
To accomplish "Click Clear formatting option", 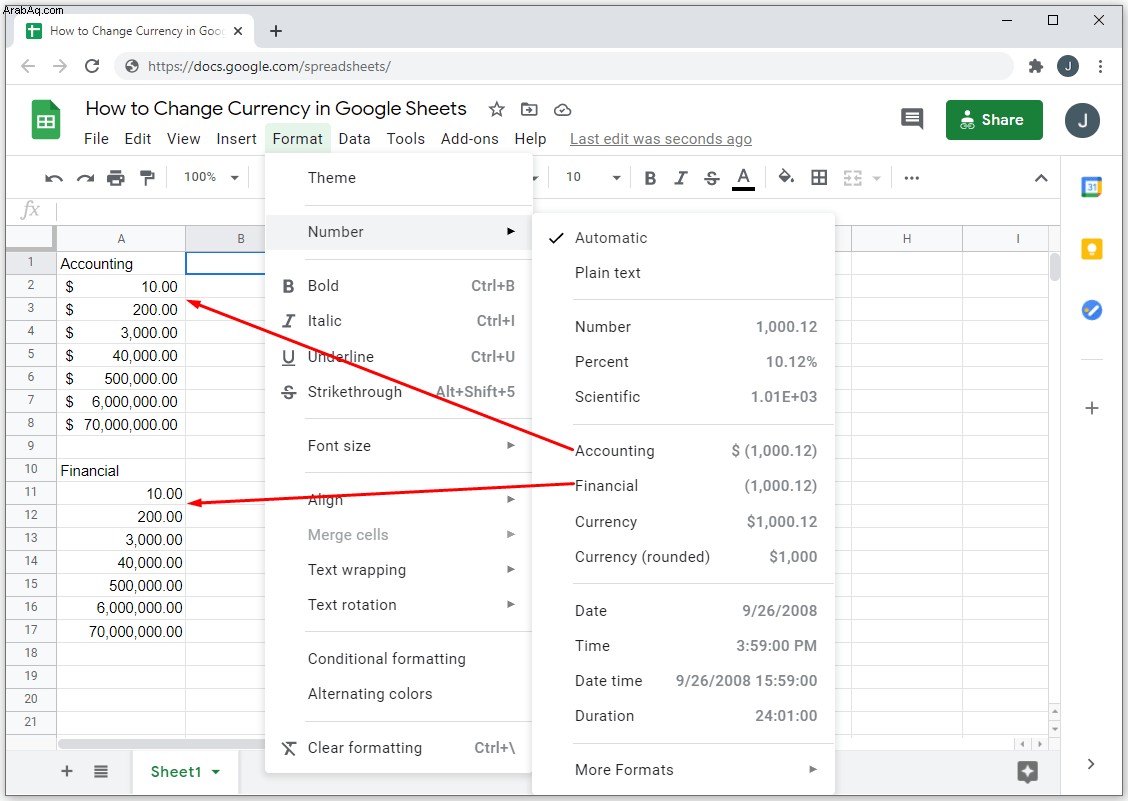I will [x=399, y=748].
